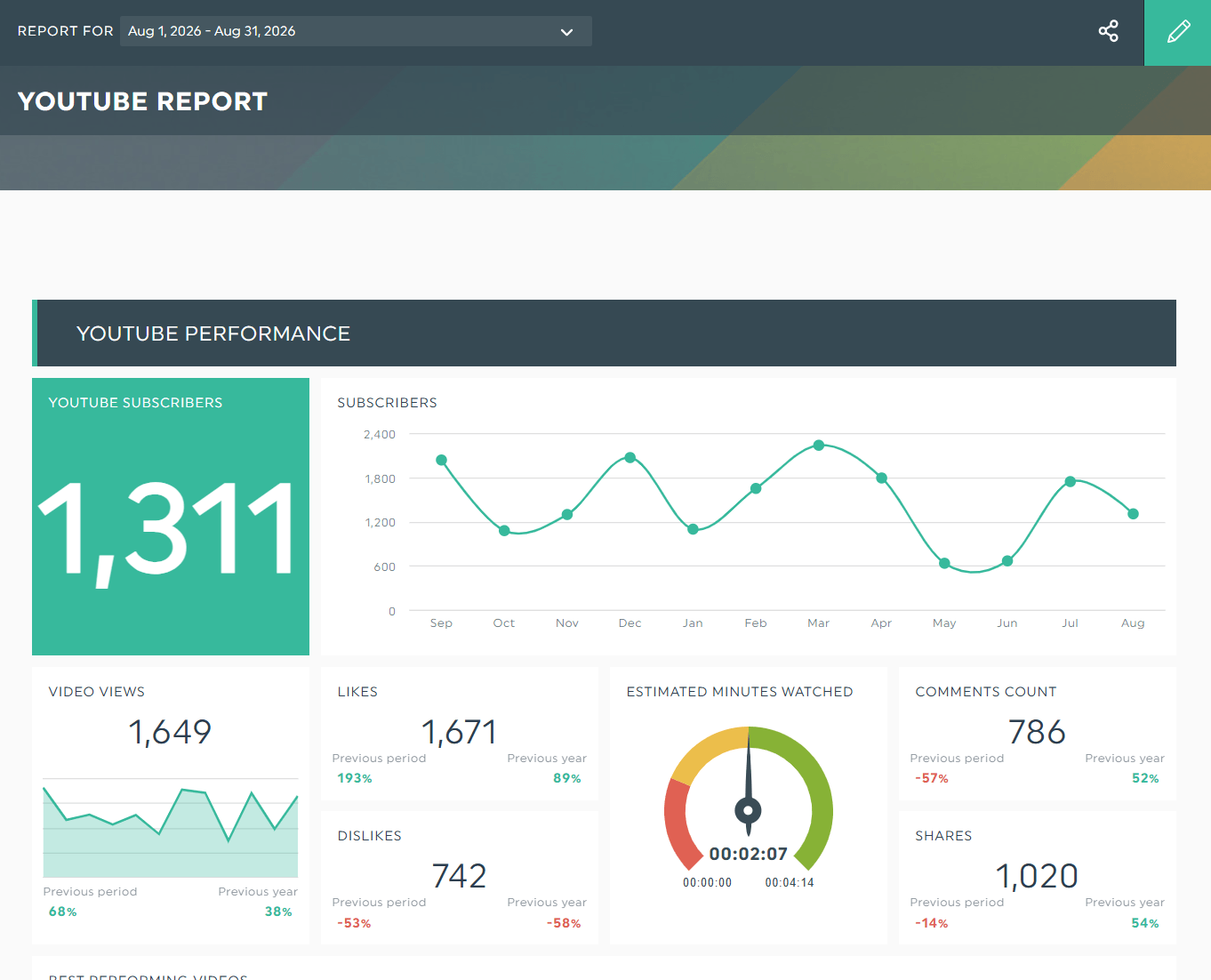Click the 68% previous period in Video Views

(63, 912)
